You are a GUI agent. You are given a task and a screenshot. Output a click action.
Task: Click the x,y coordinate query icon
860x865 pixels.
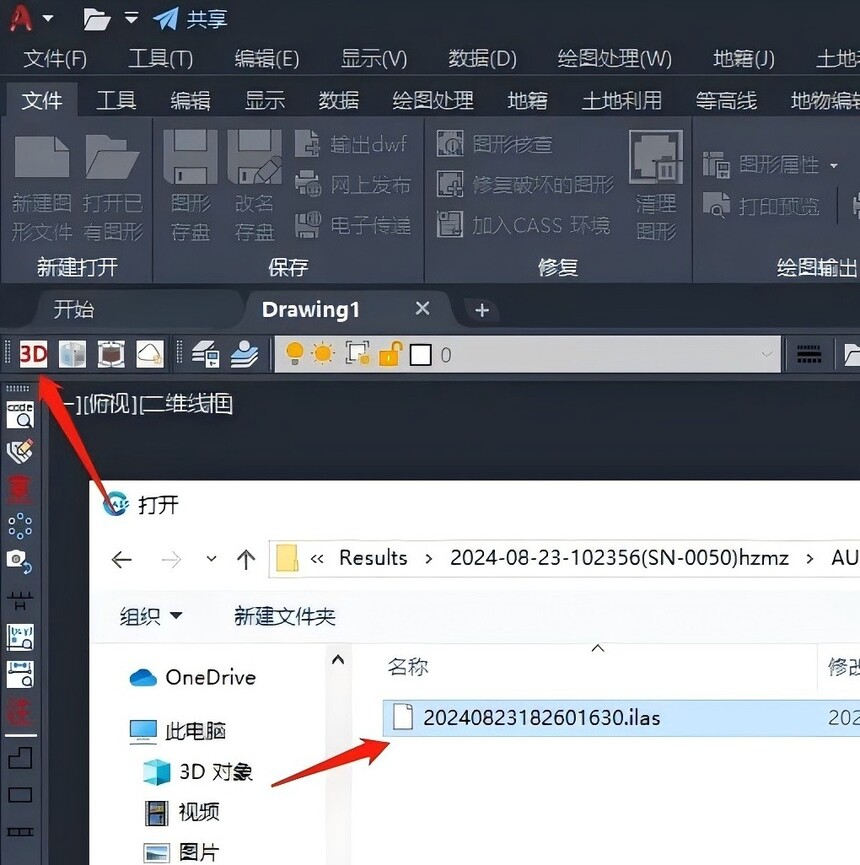(x=20, y=637)
